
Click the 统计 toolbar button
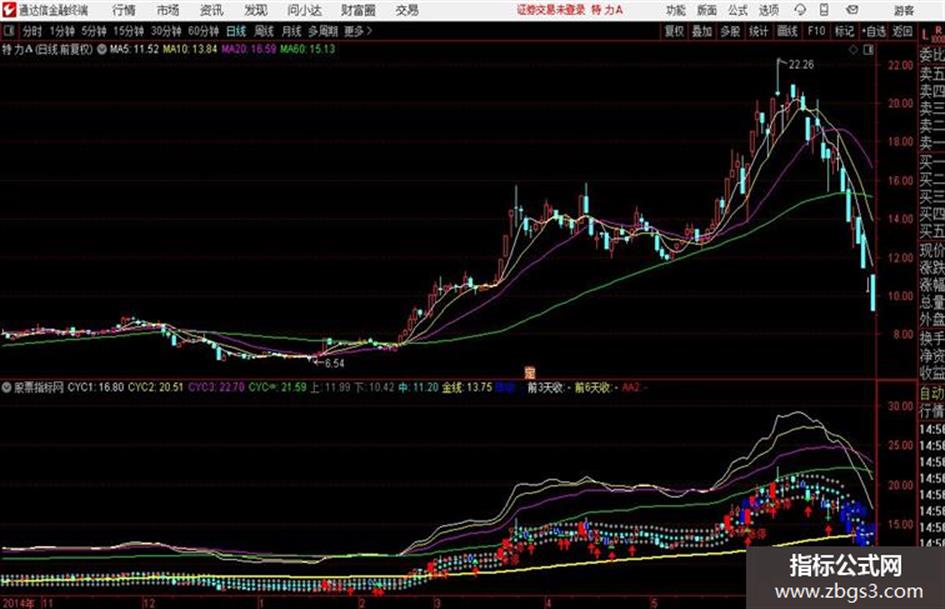(758, 31)
